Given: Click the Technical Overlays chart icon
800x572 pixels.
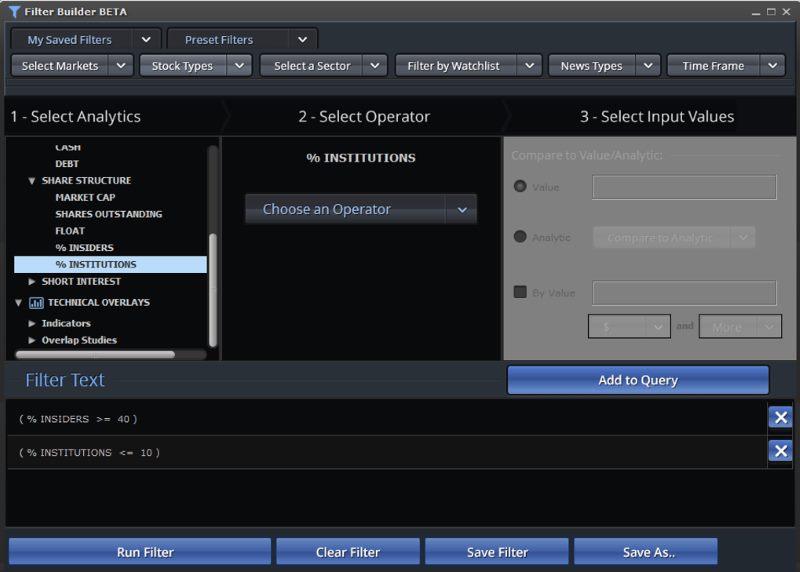Looking at the screenshot, I should point(36,303).
